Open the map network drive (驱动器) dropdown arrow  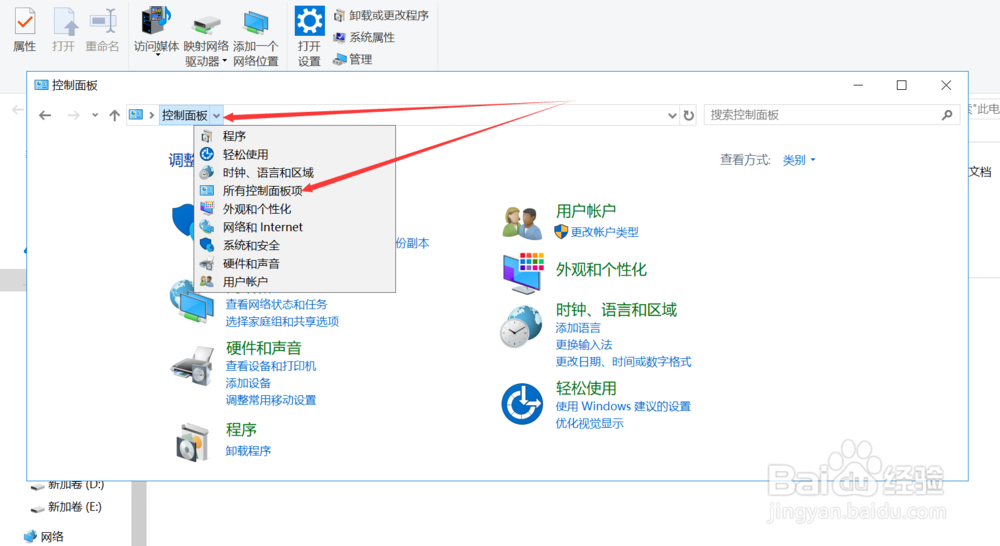(x=225, y=62)
